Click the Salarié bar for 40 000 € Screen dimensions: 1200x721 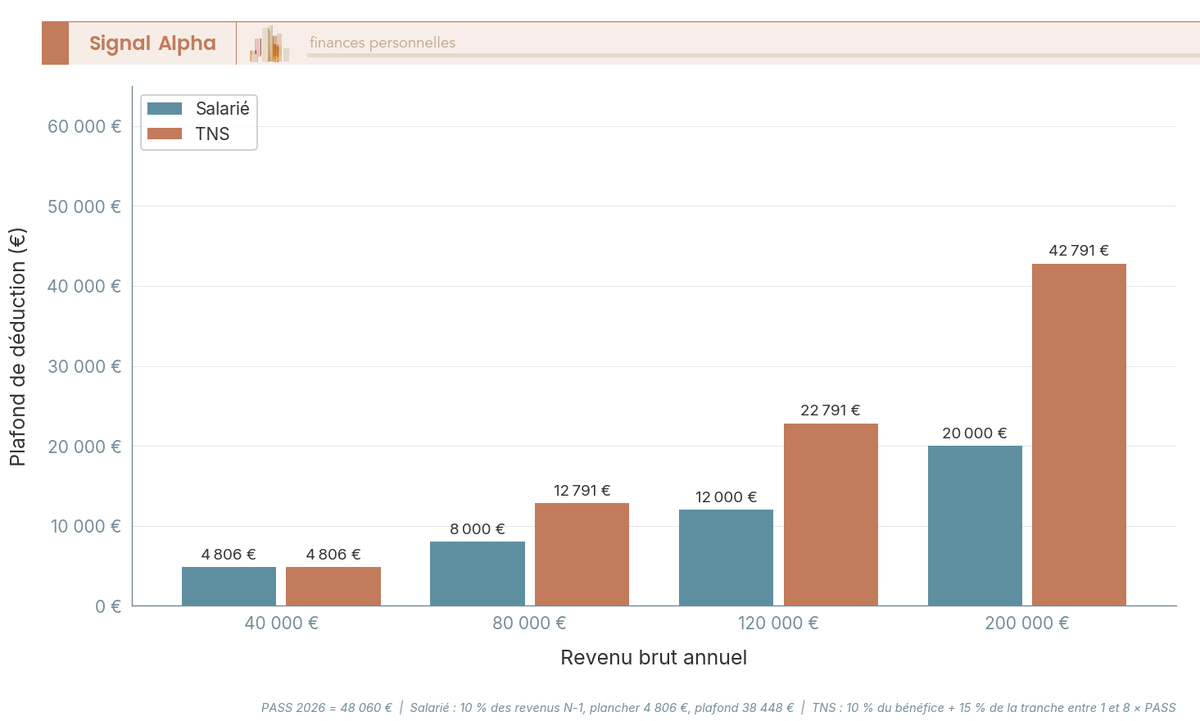click(228, 585)
